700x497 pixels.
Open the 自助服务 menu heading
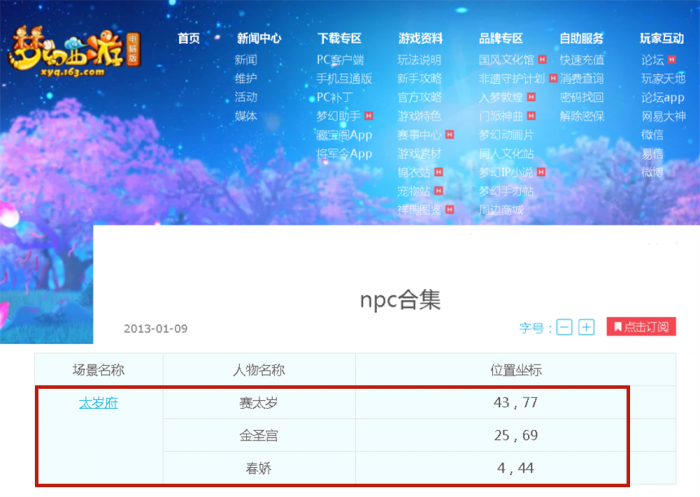581,38
